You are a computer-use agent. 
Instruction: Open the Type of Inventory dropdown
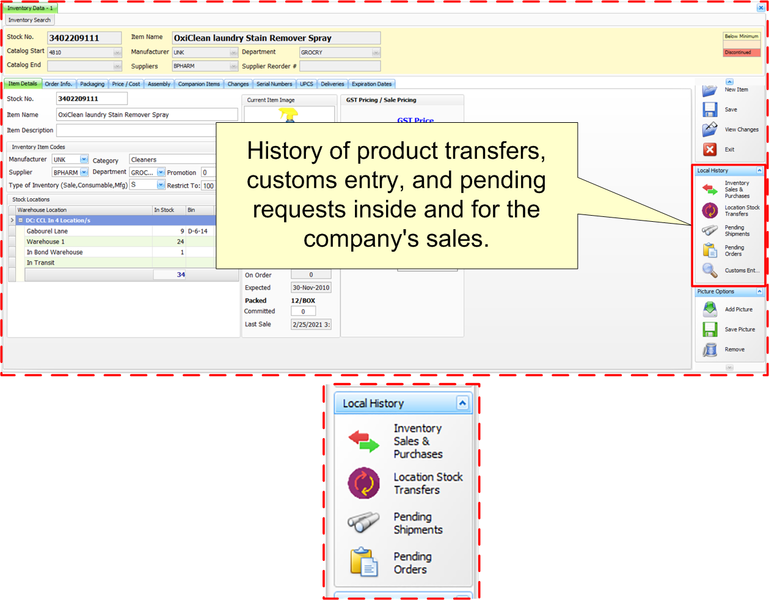click(x=160, y=185)
